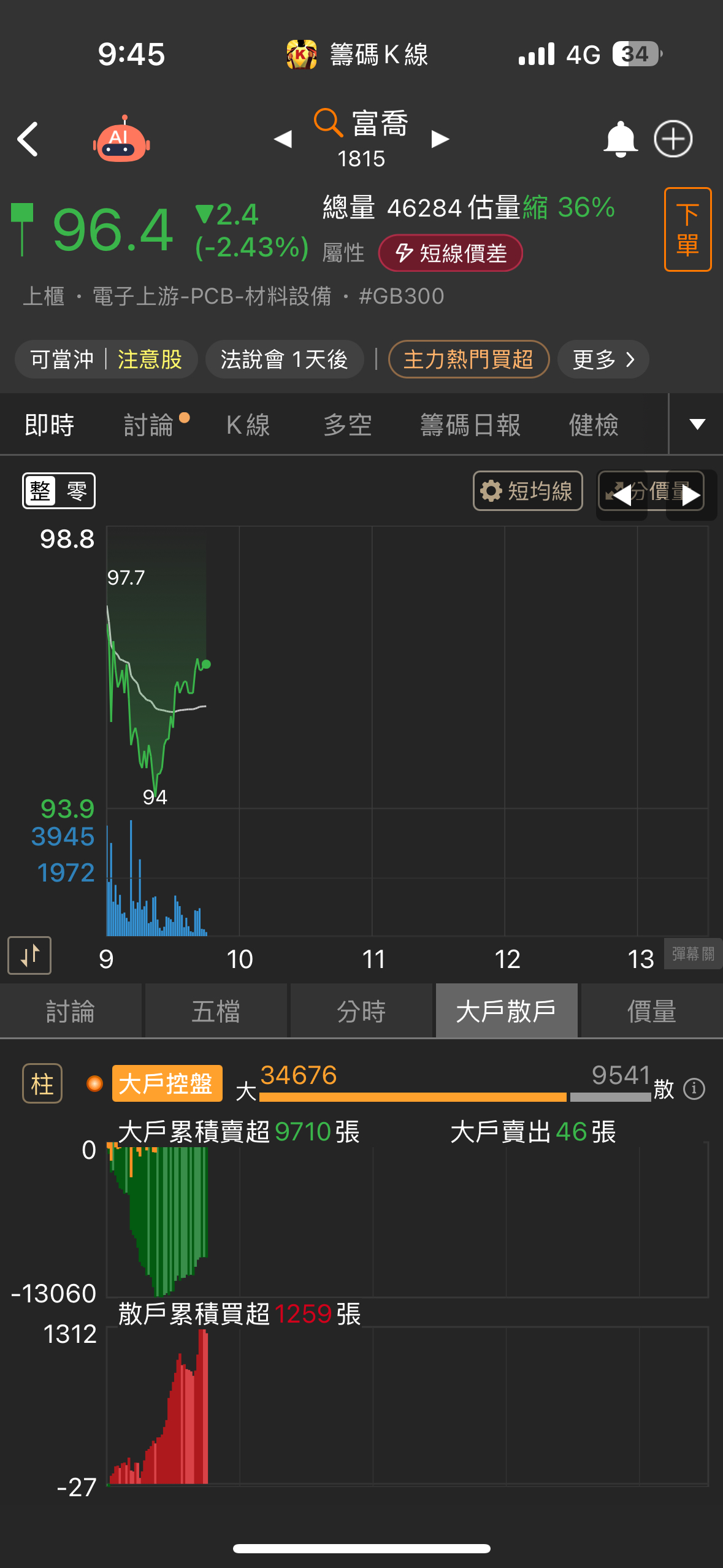723x1568 pixels.
Task: Tap the 短線價差 attribute tag
Action: (x=451, y=253)
